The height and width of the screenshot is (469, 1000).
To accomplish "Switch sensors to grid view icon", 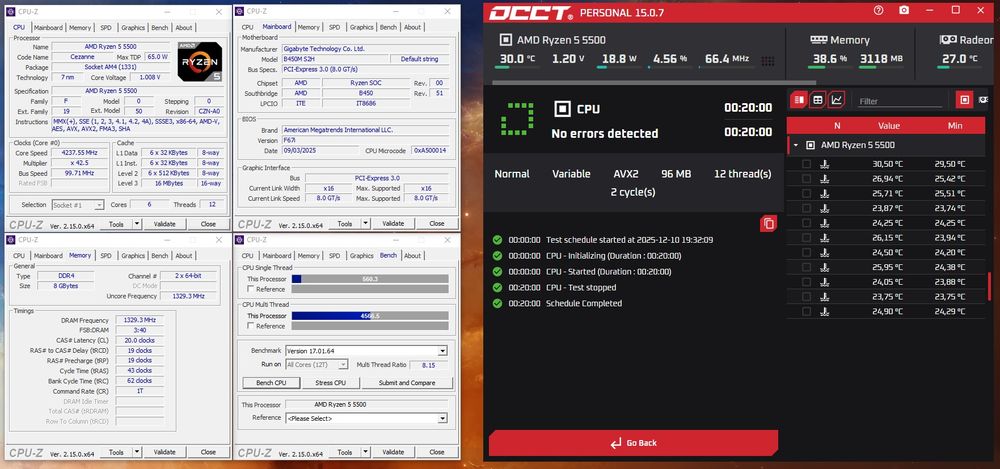I will coord(818,100).
